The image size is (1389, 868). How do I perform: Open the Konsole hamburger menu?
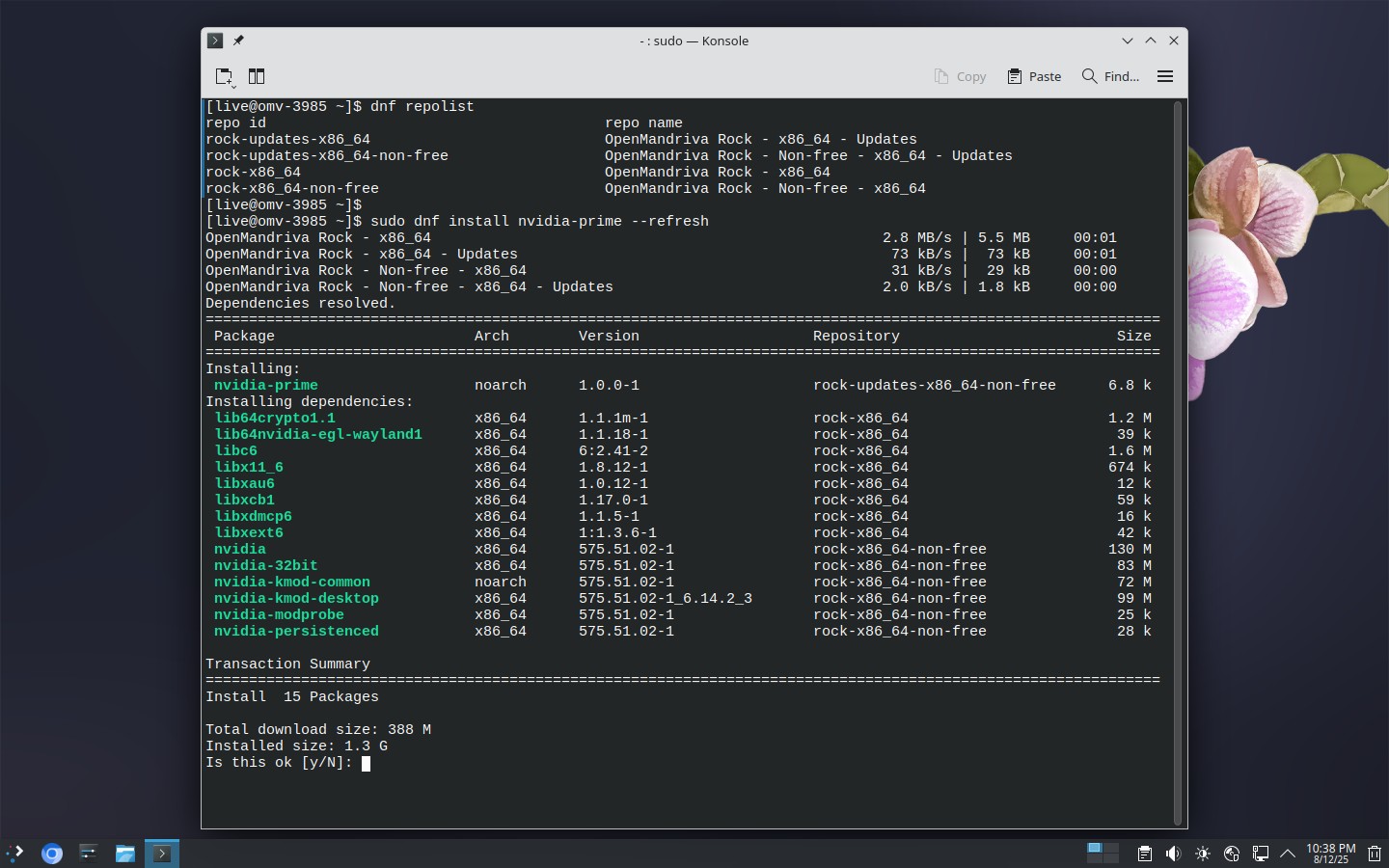(1165, 76)
